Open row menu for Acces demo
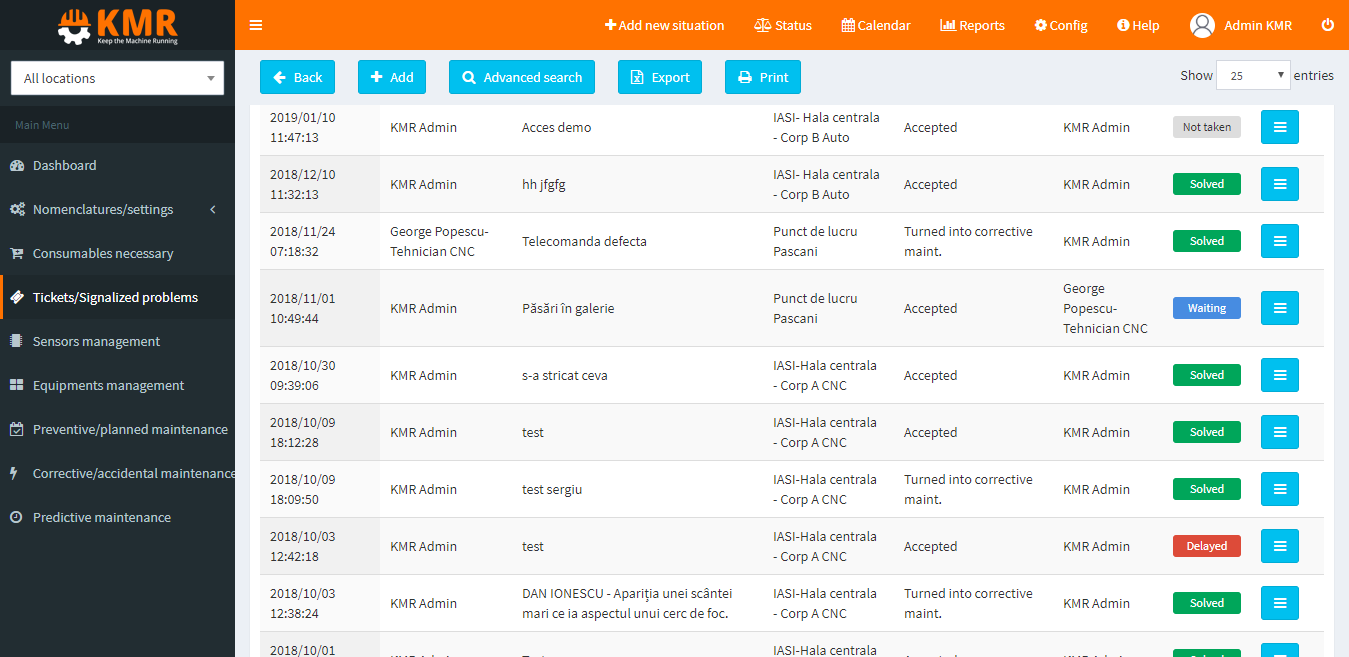 (1280, 127)
